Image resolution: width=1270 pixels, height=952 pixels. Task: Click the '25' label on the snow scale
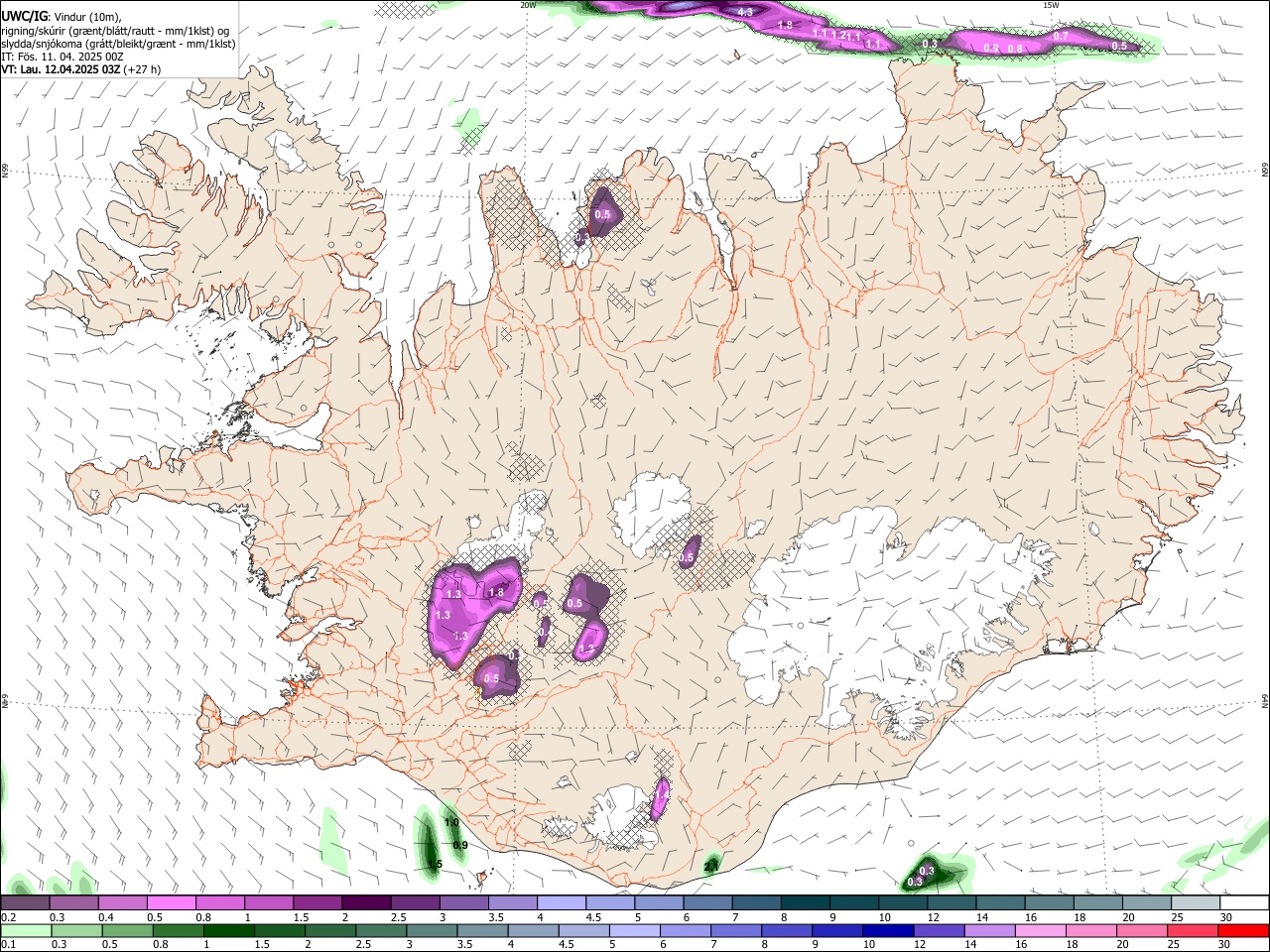1176,917
